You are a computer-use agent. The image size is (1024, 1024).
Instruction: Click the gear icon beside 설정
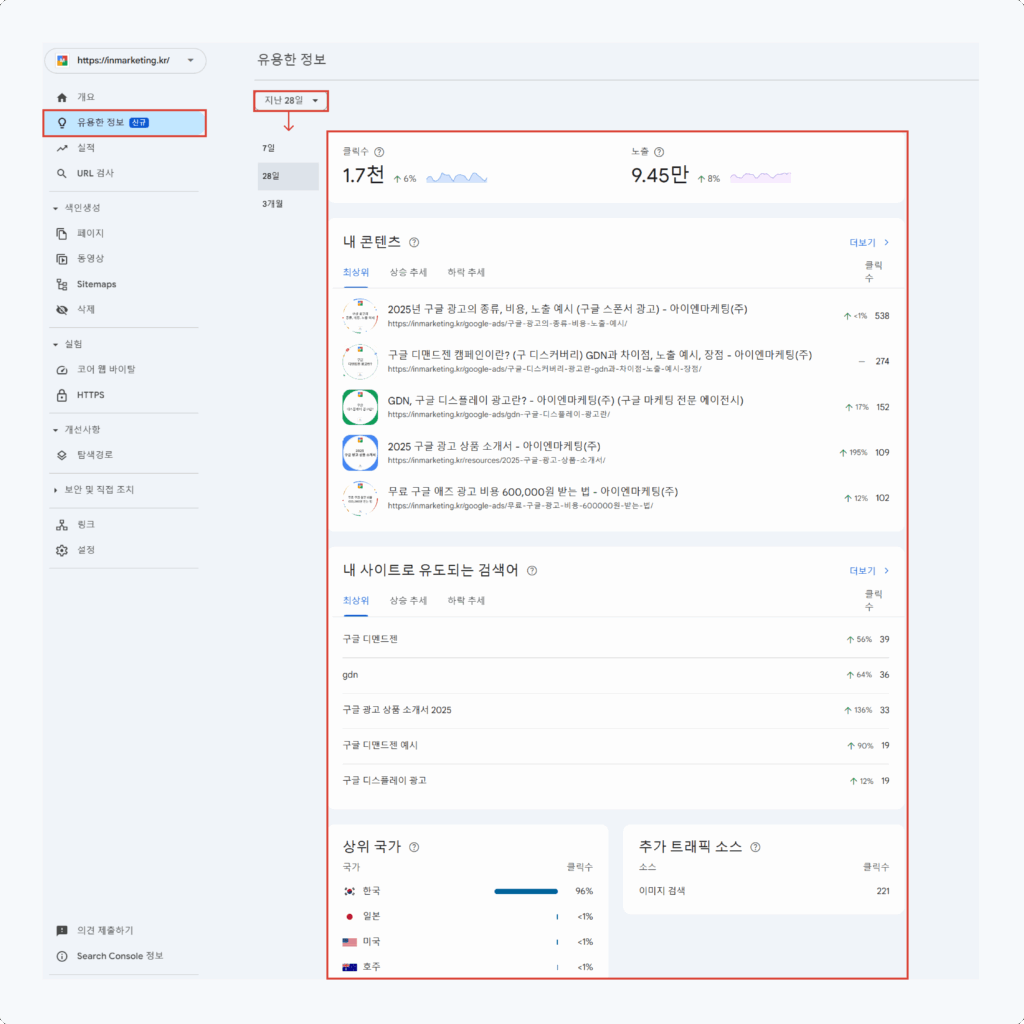coord(62,550)
